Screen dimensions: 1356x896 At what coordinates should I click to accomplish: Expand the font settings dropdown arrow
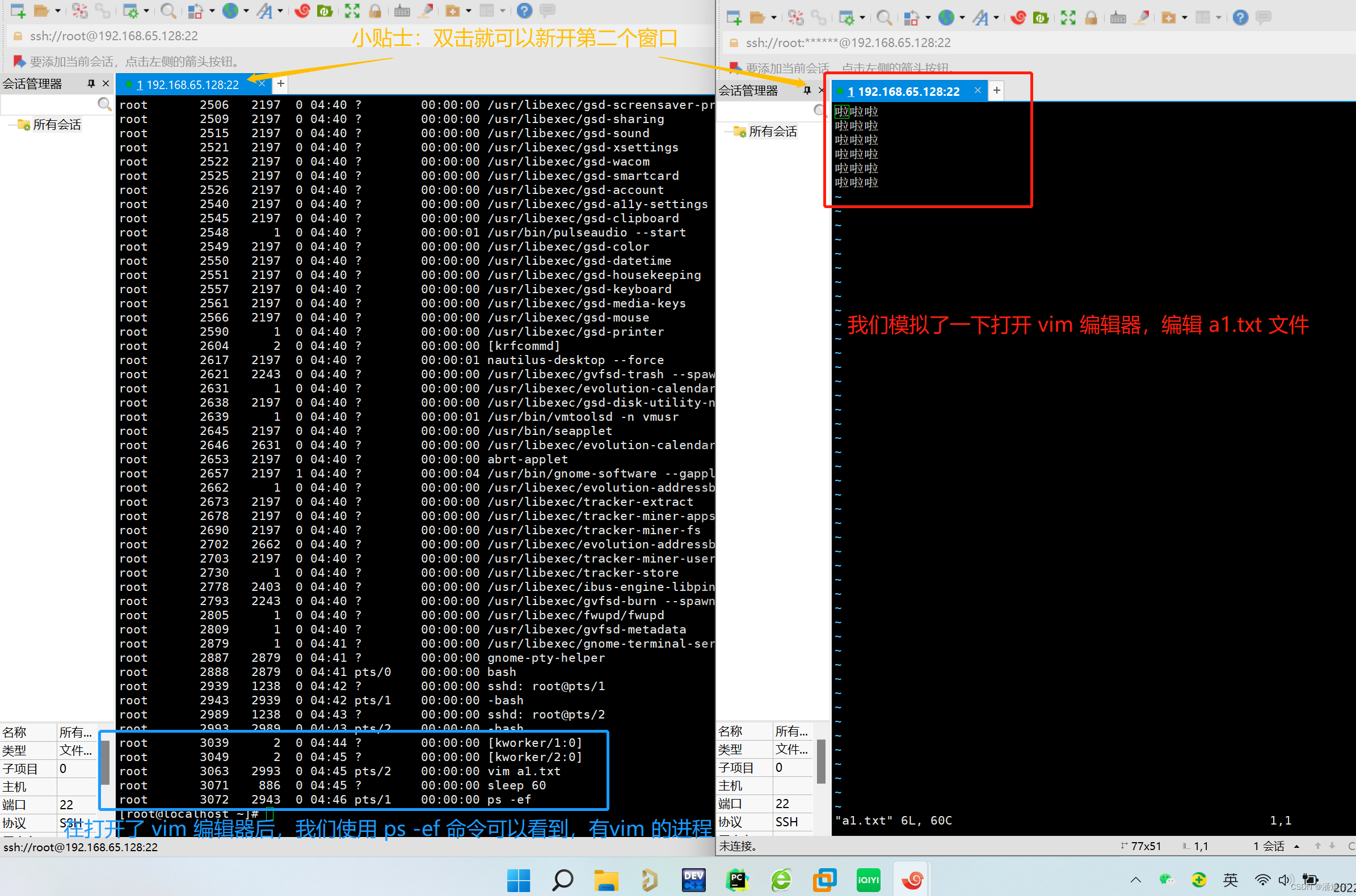pyautogui.click(x=281, y=10)
